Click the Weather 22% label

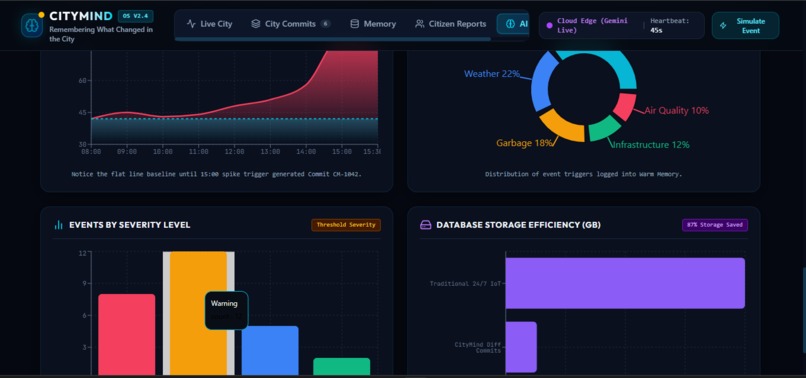(x=492, y=74)
